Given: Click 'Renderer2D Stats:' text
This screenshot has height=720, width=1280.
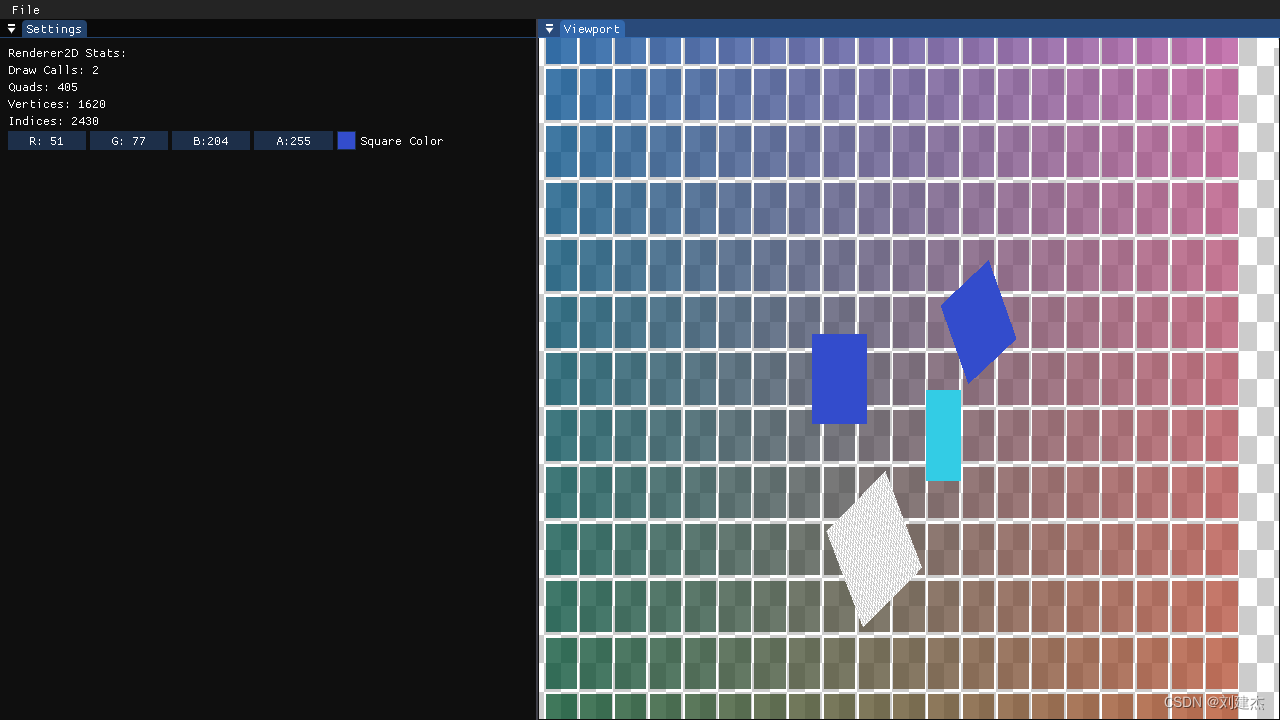Looking at the screenshot, I should pos(67,53).
